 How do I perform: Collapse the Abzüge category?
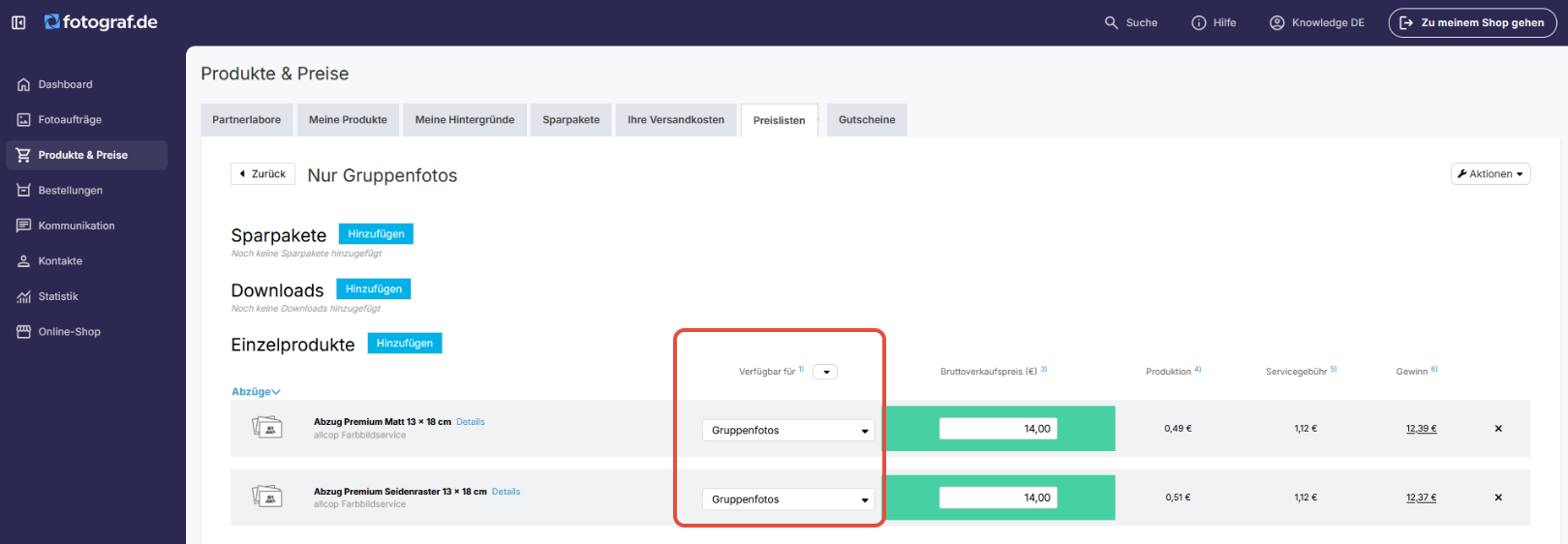coord(256,392)
